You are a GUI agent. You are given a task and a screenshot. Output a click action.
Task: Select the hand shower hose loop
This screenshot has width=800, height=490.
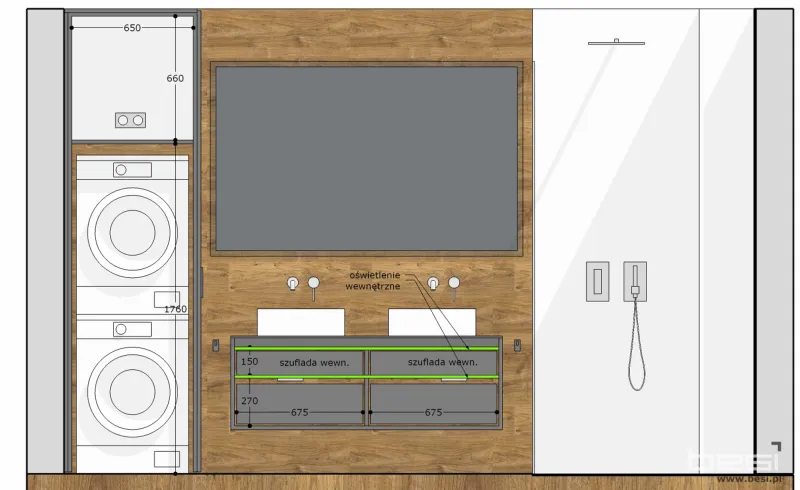[x=636, y=346]
